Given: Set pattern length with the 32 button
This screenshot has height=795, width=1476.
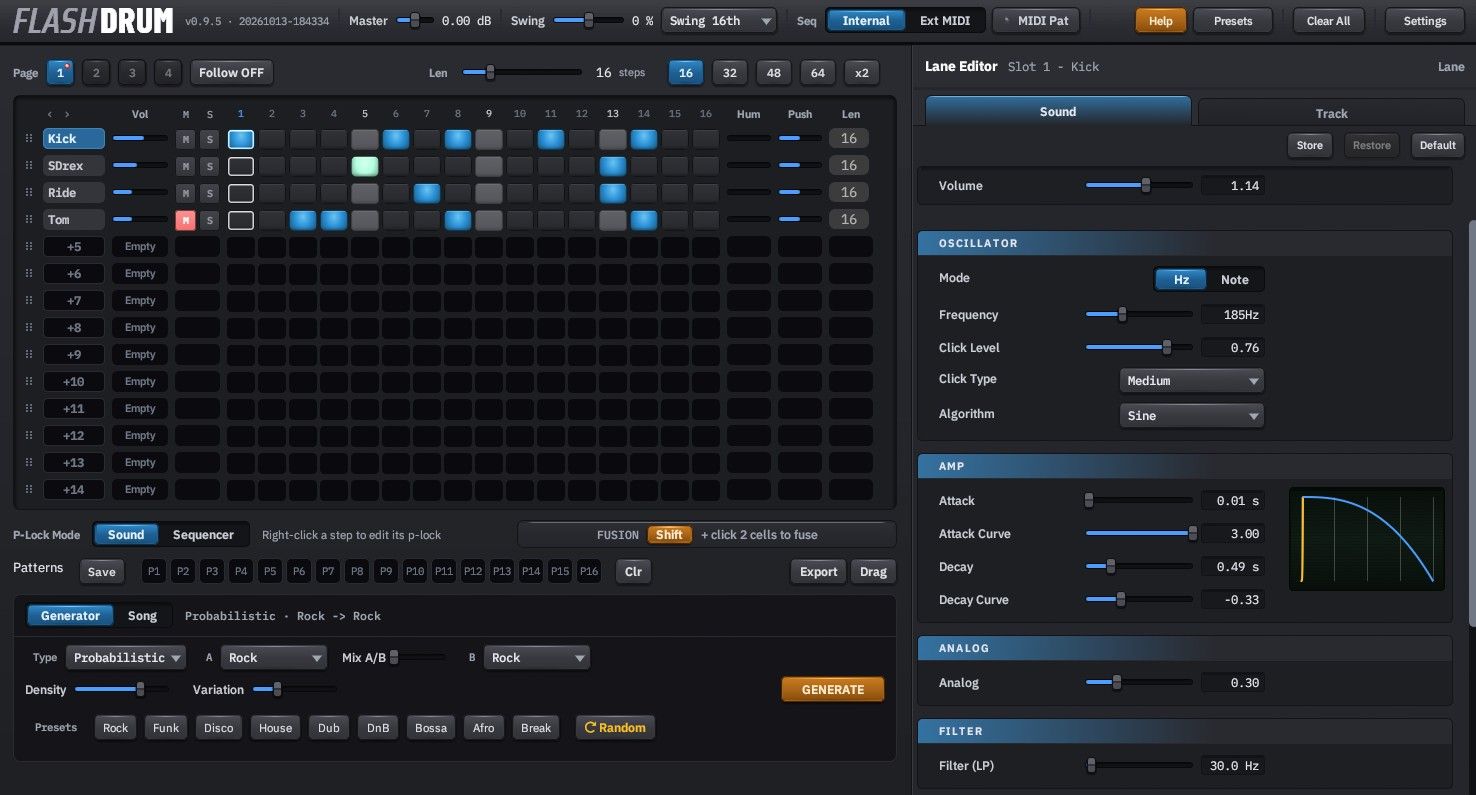Looking at the screenshot, I should [730, 73].
